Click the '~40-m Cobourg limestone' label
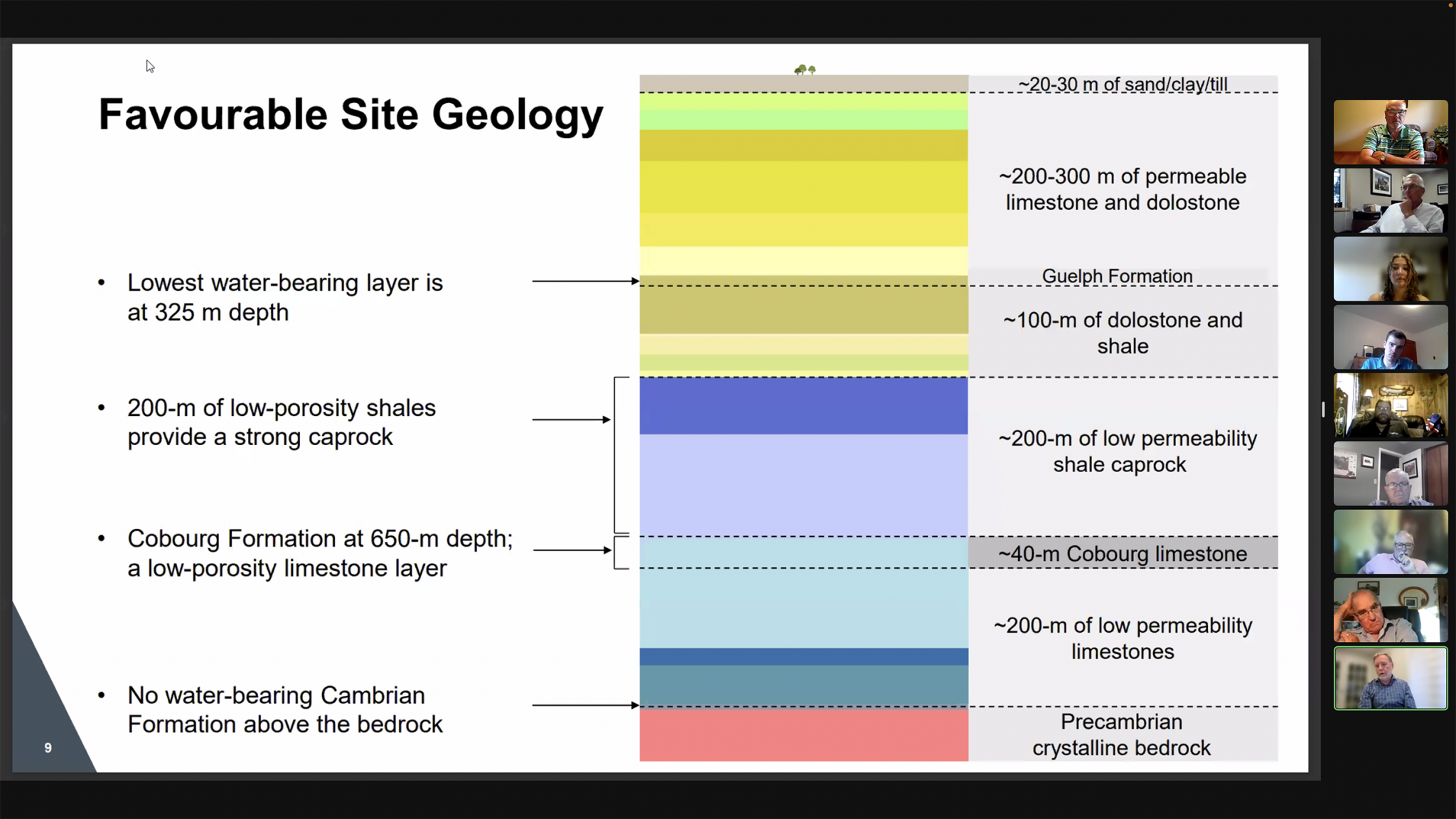1456x819 pixels. point(1122,553)
